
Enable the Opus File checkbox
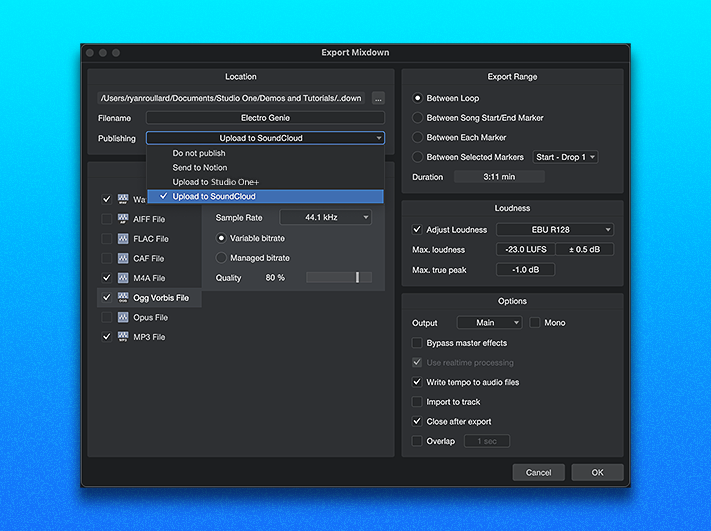point(107,317)
